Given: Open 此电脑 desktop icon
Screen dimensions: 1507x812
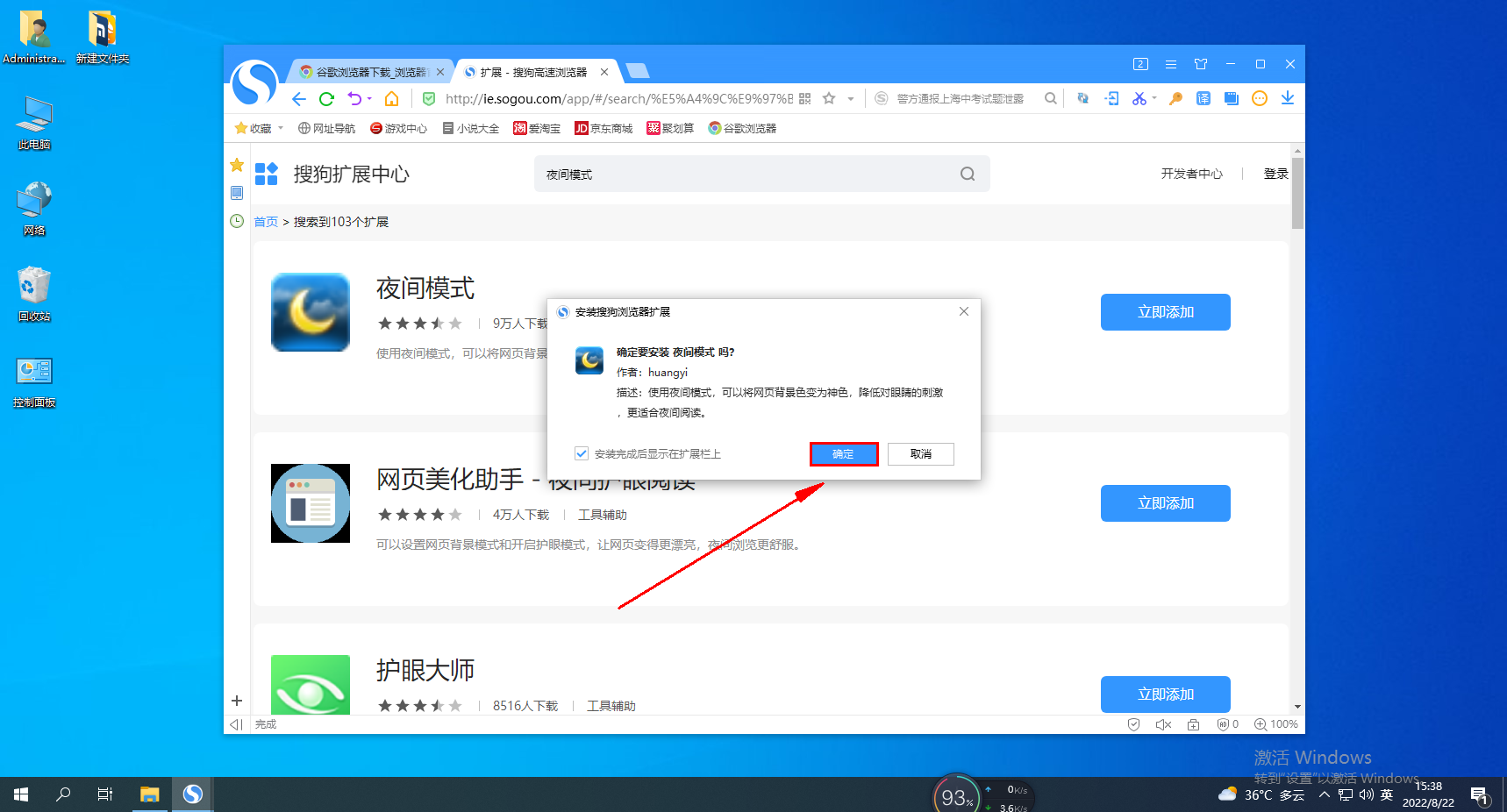Looking at the screenshot, I should [34, 123].
